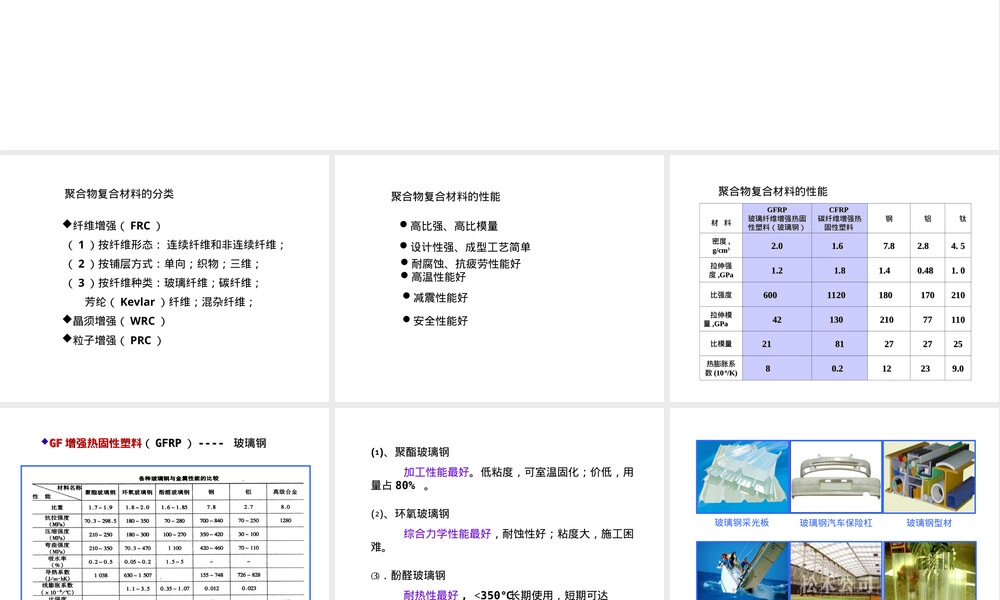Click the line 芳纶 (Kevlar) 纤维
Viewport: 1000px width, 600px height.
[x=170, y=302]
